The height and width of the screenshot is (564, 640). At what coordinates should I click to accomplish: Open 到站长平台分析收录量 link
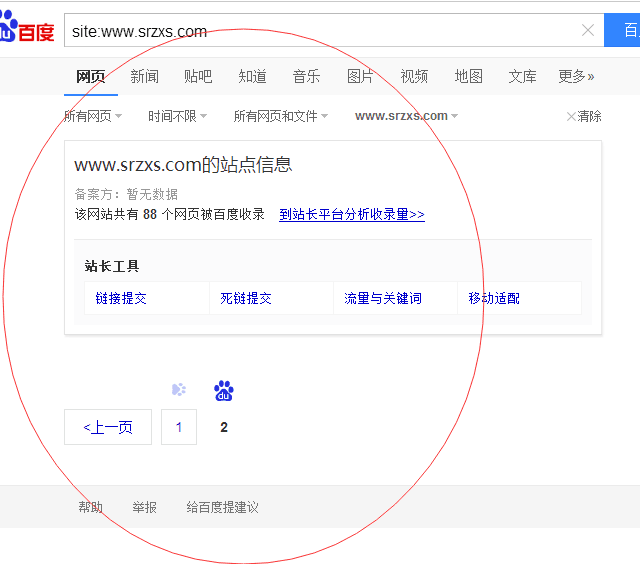[351, 214]
